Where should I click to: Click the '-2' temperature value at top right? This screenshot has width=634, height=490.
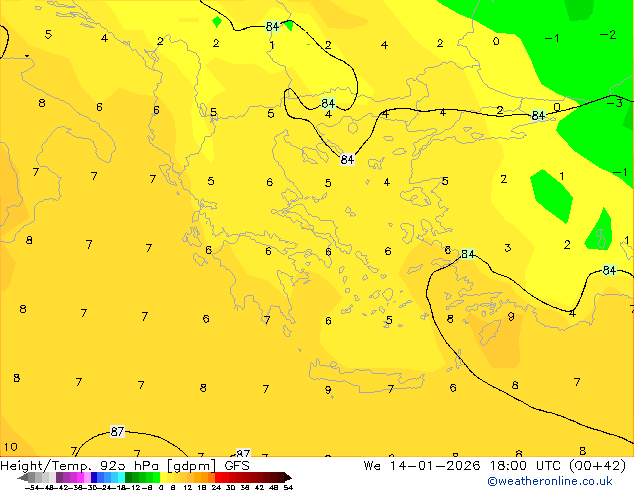click(608, 35)
